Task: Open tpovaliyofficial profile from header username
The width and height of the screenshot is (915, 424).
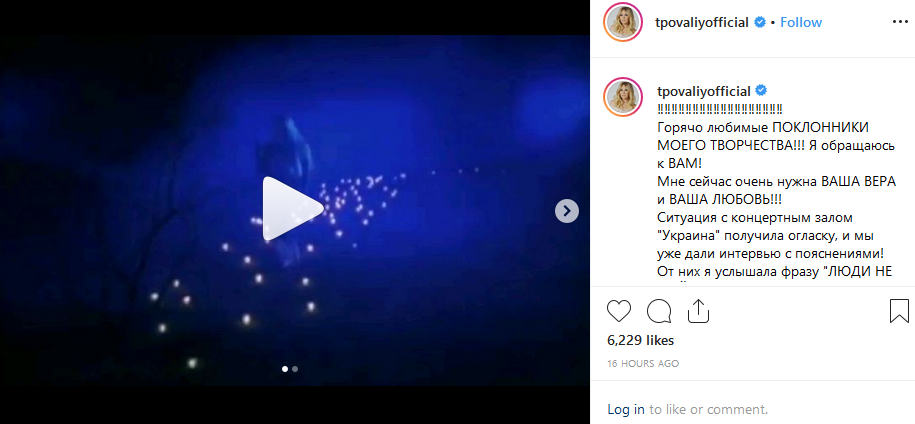Action: tap(703, 23)
